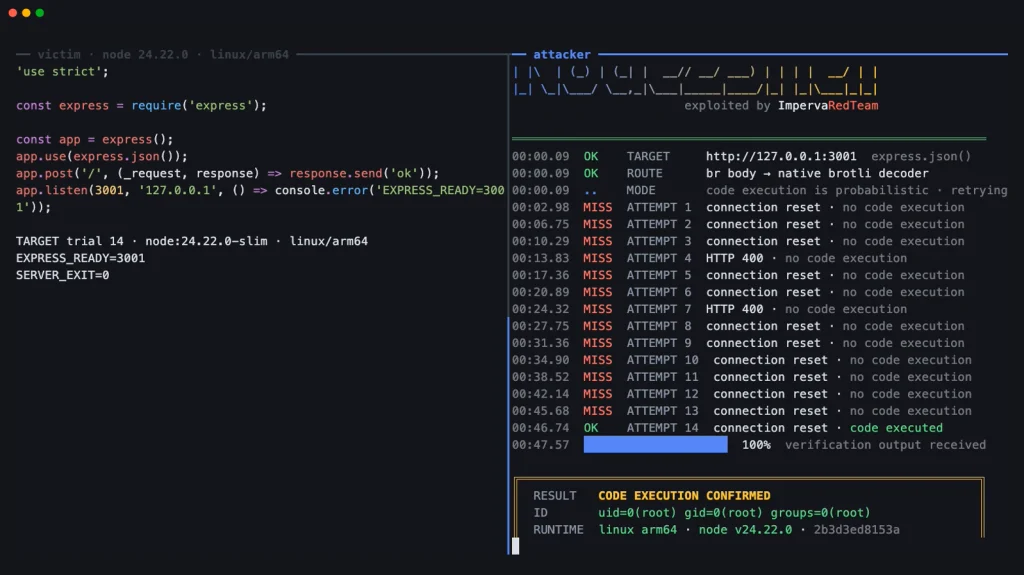
Task: Click the yellow minimize window button
Action: pos(26,12)
